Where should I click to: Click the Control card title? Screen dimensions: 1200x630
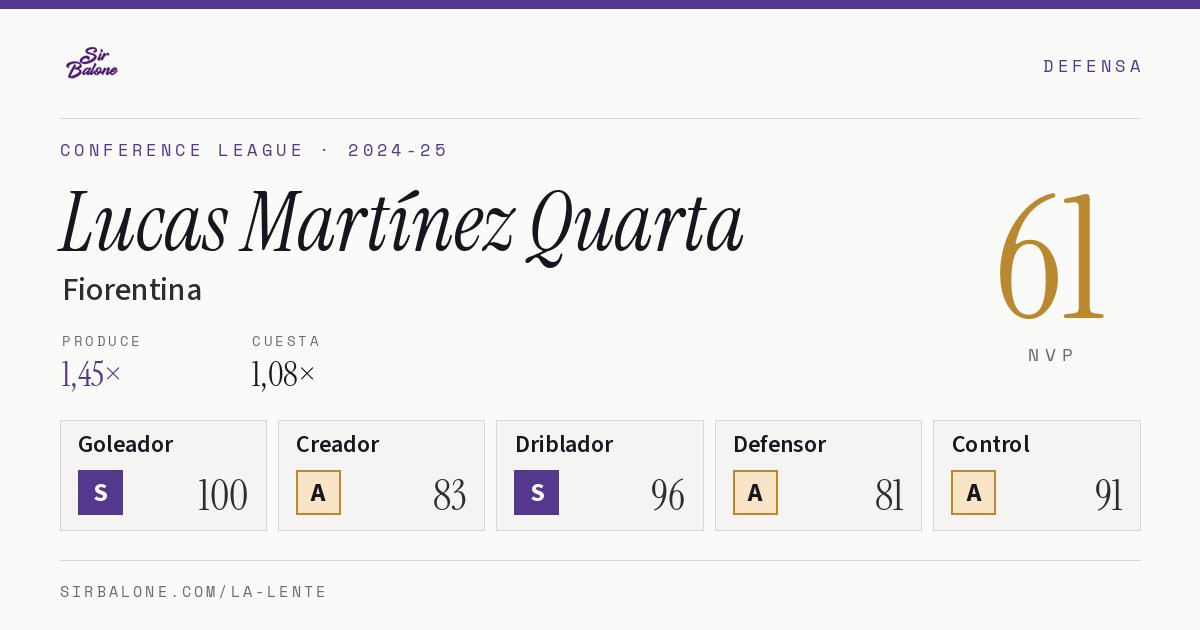click(990, 444)
